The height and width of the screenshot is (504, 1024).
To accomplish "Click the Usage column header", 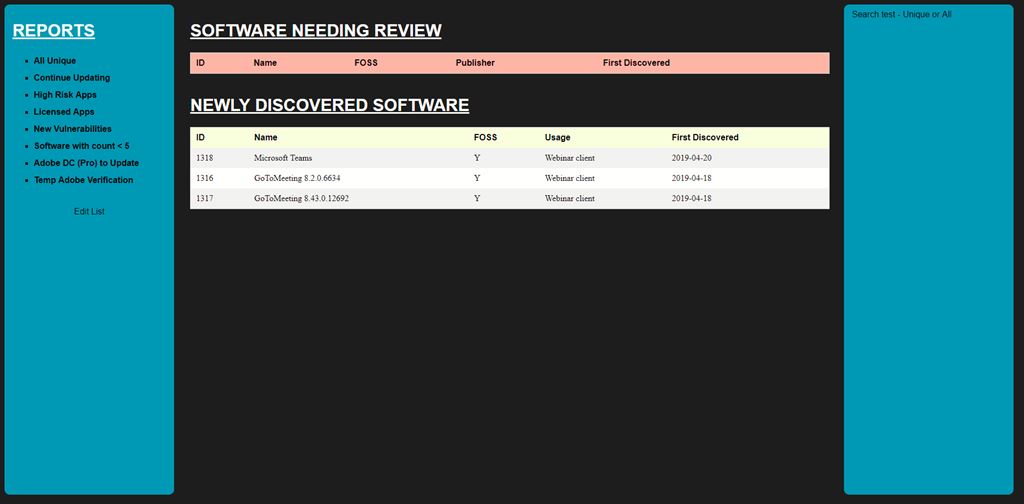I will 557,138.
